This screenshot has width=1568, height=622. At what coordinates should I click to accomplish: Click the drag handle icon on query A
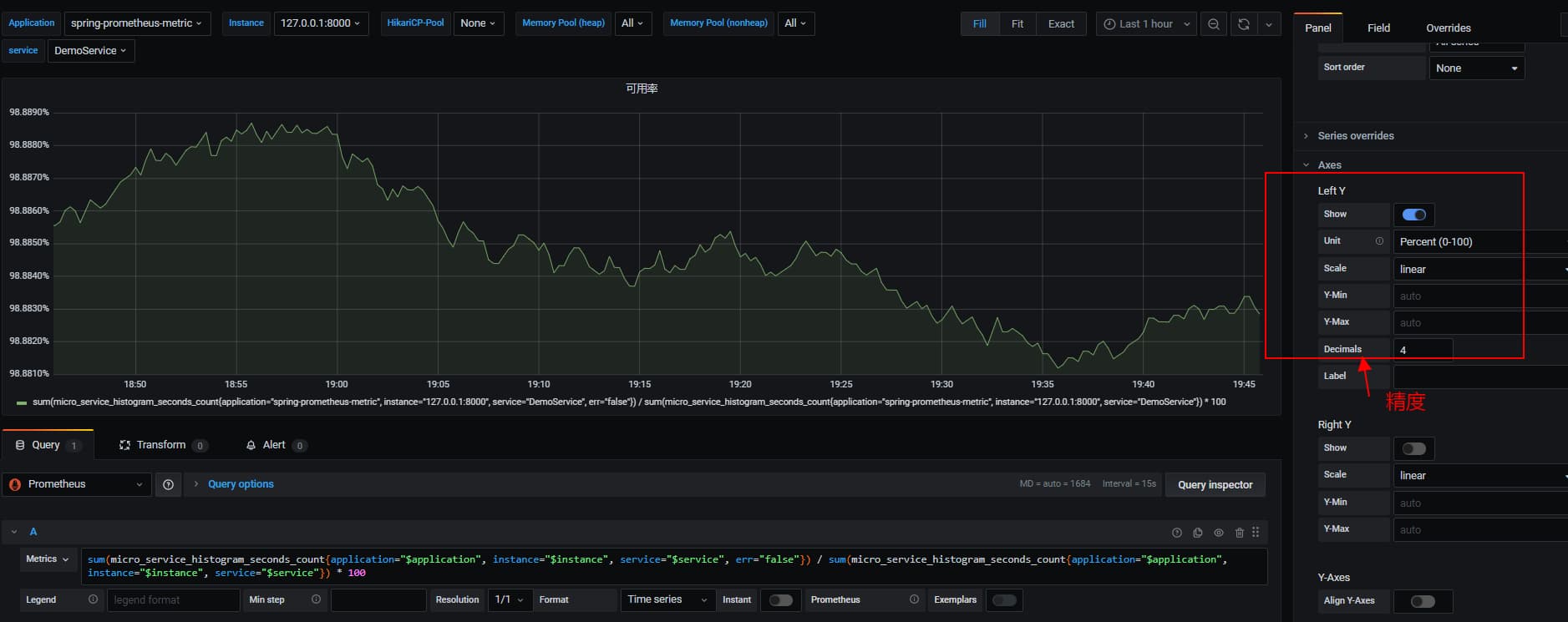pos(1256,533)
